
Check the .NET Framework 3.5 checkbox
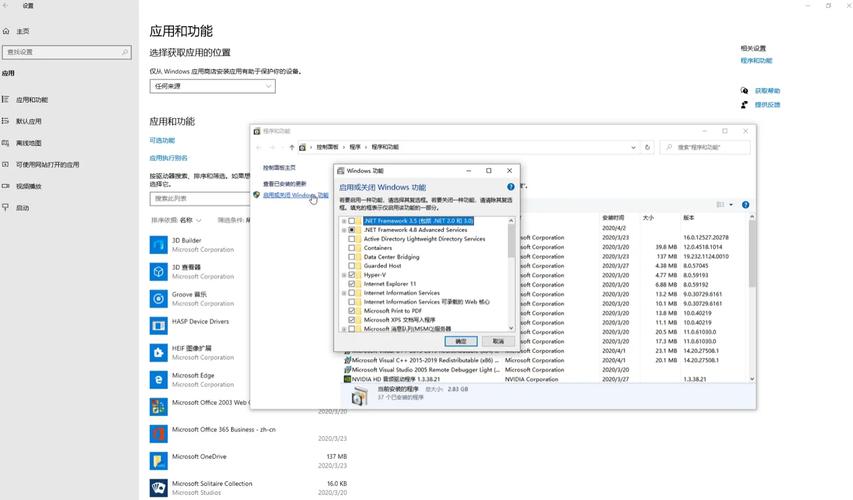pos(351,221)
